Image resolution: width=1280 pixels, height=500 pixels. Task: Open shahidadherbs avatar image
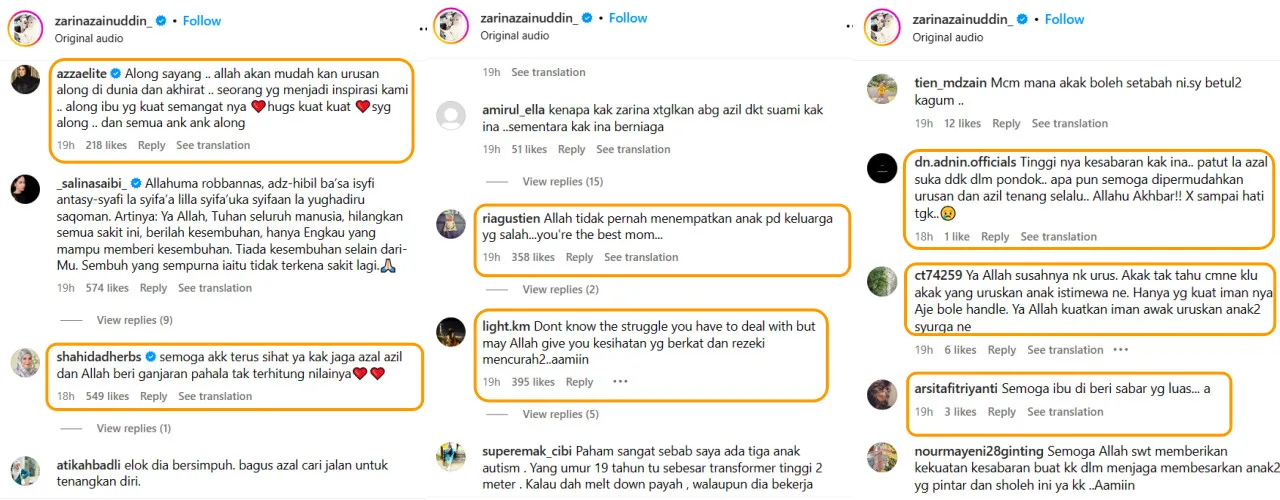tap(25, 362)
